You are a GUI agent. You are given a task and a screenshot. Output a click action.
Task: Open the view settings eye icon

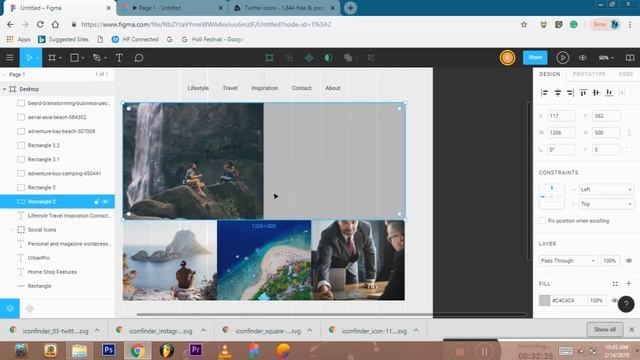582,58
